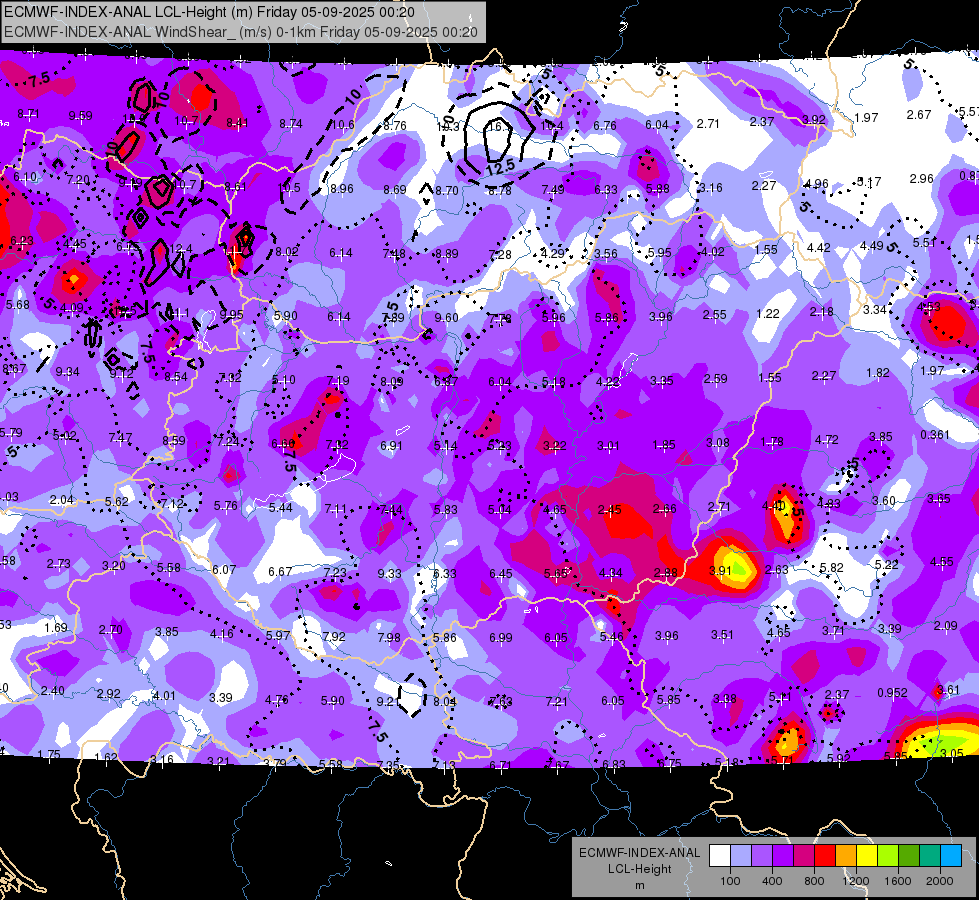Viewport: 979px width, 900px height.
Task: Click the wind shear value 2.45
Action: point(609,510)
